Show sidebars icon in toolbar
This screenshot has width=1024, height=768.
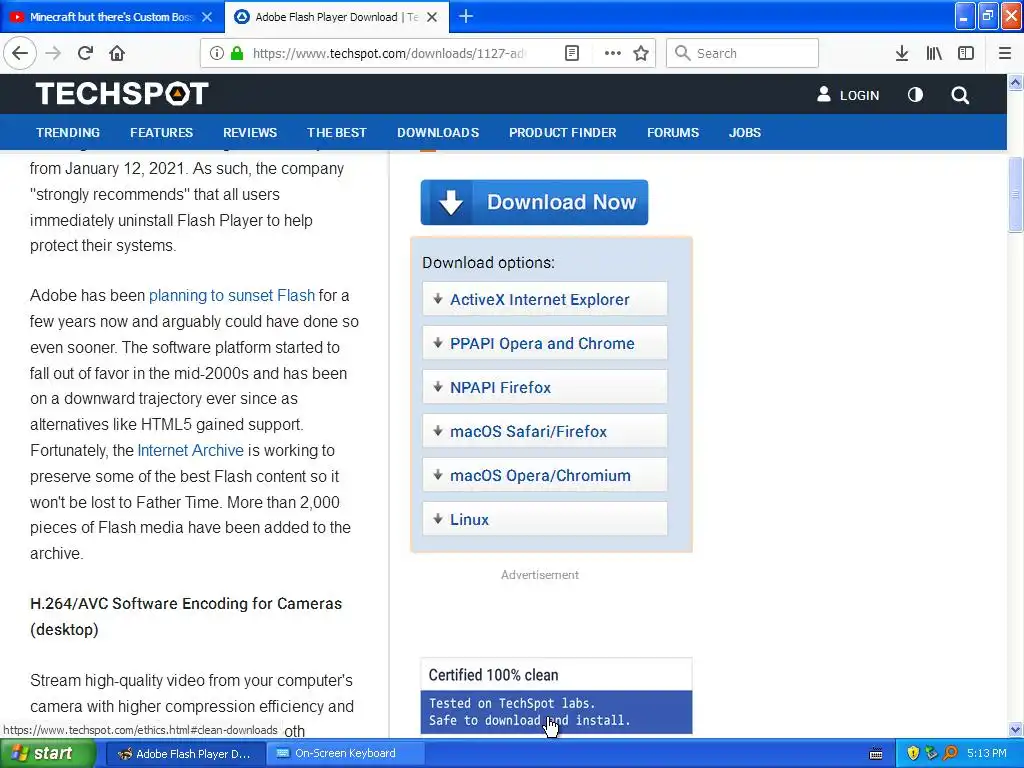coord(966,53)
